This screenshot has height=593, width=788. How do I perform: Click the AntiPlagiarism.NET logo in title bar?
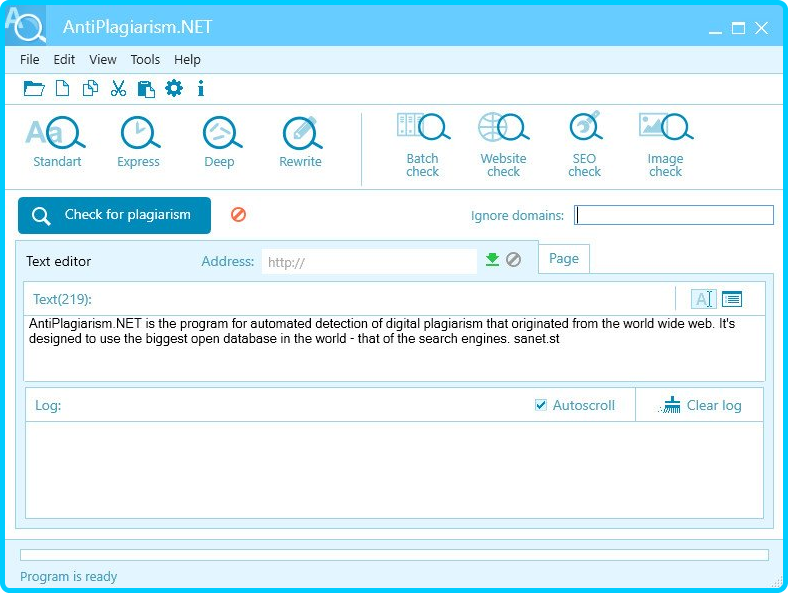coord(25,24)
